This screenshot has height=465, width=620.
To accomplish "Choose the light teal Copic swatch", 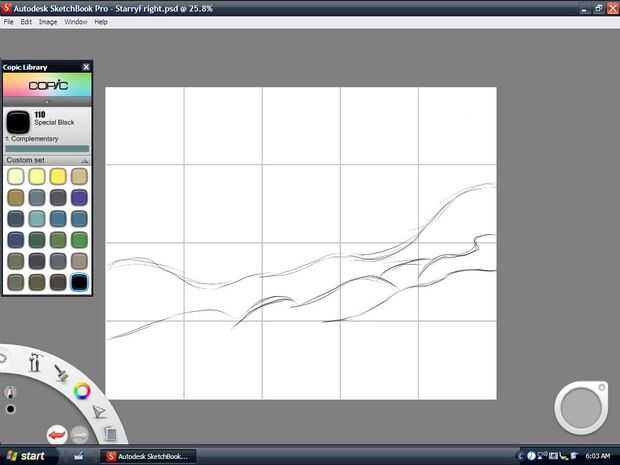I will tap(37, 219).
